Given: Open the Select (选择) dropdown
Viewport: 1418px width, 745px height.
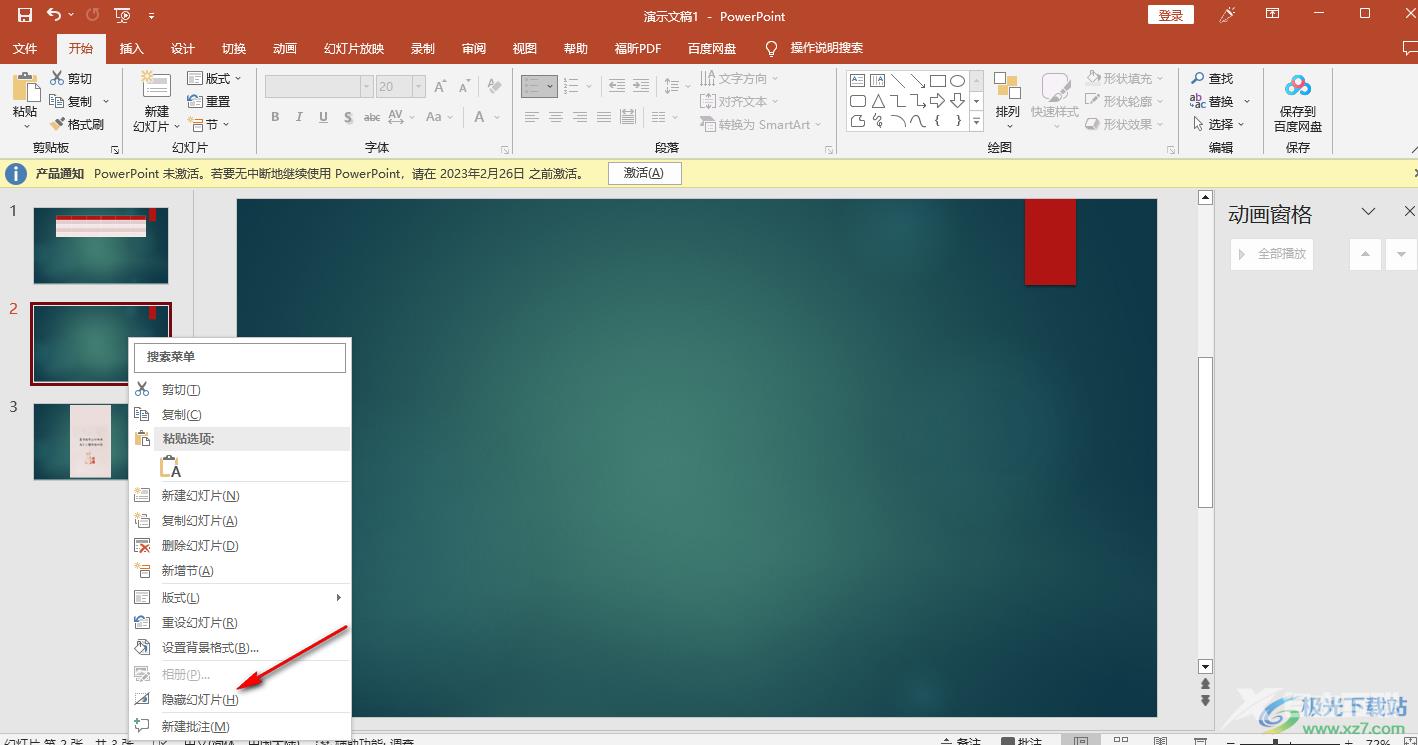Looking at the screenshot, I should coord(1218,124).
